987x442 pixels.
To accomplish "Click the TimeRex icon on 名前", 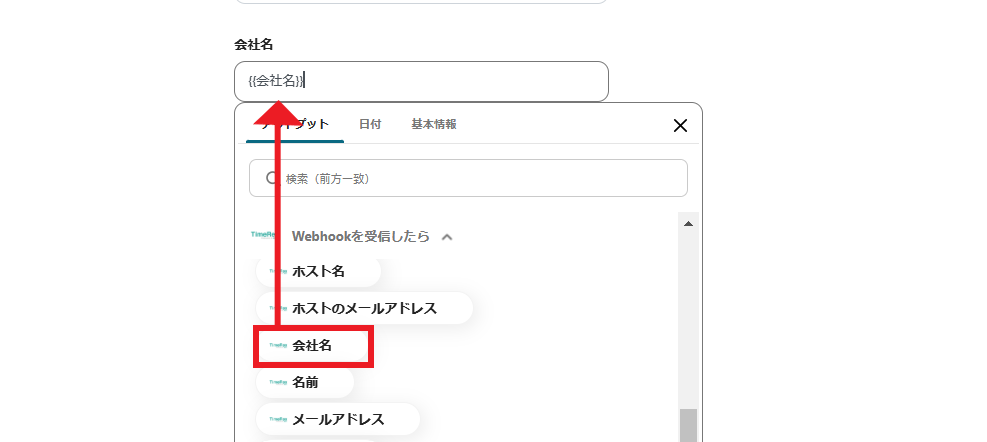I will coord(278,382).
